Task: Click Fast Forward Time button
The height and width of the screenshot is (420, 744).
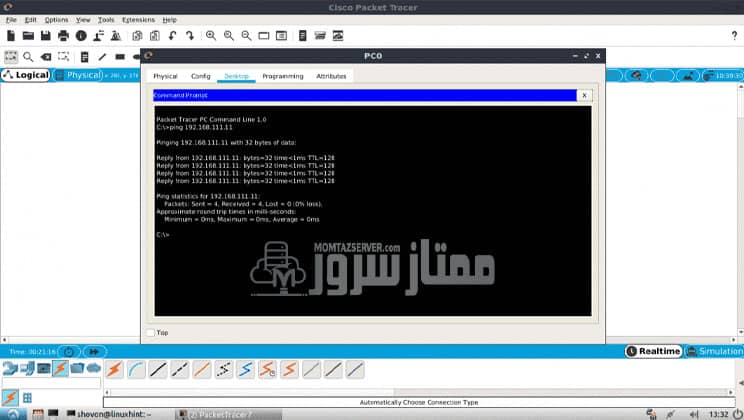Action: click(x=94, y=352)
